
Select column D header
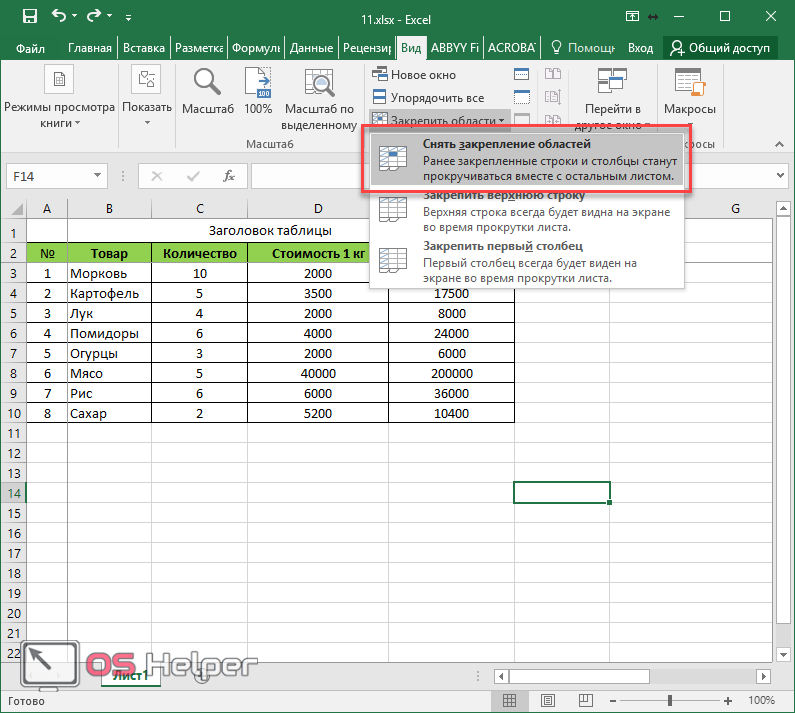point(318,208)
